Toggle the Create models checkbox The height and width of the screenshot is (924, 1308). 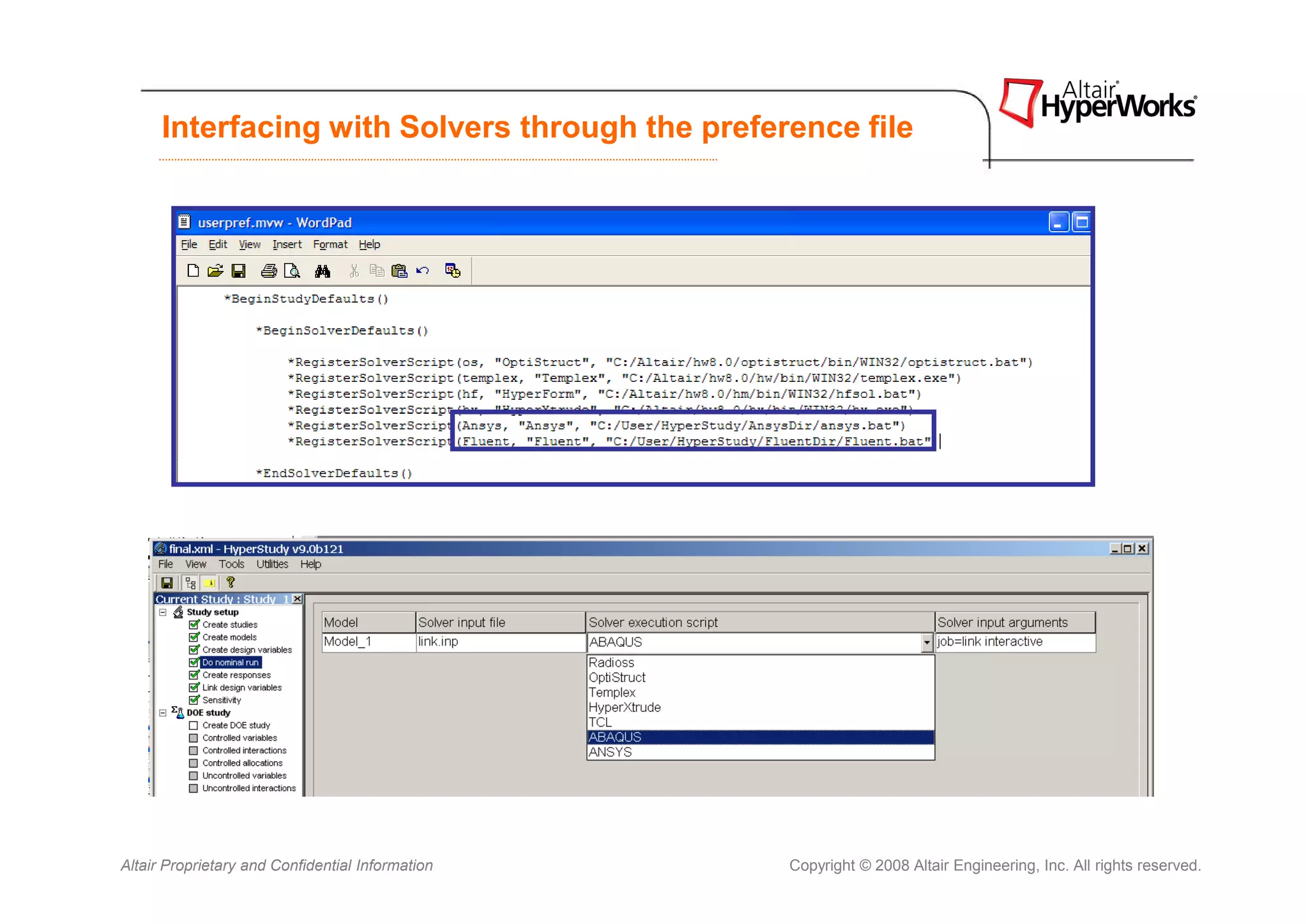tap(194, 637)
